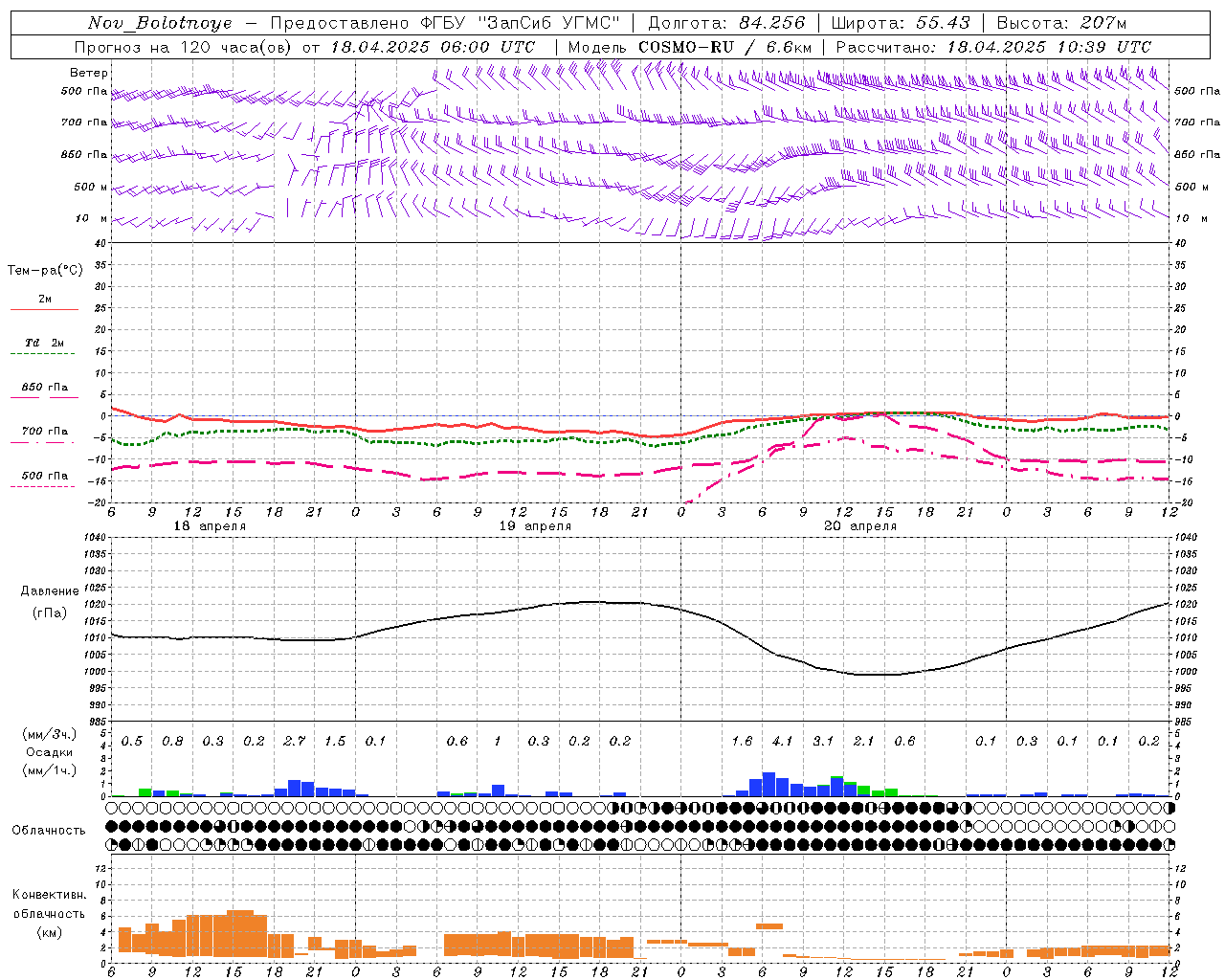Click the precipitation value "0.8"
The height and width of the screenshot is (980, 1225).
pyautogui.click(x=172, y=741)
